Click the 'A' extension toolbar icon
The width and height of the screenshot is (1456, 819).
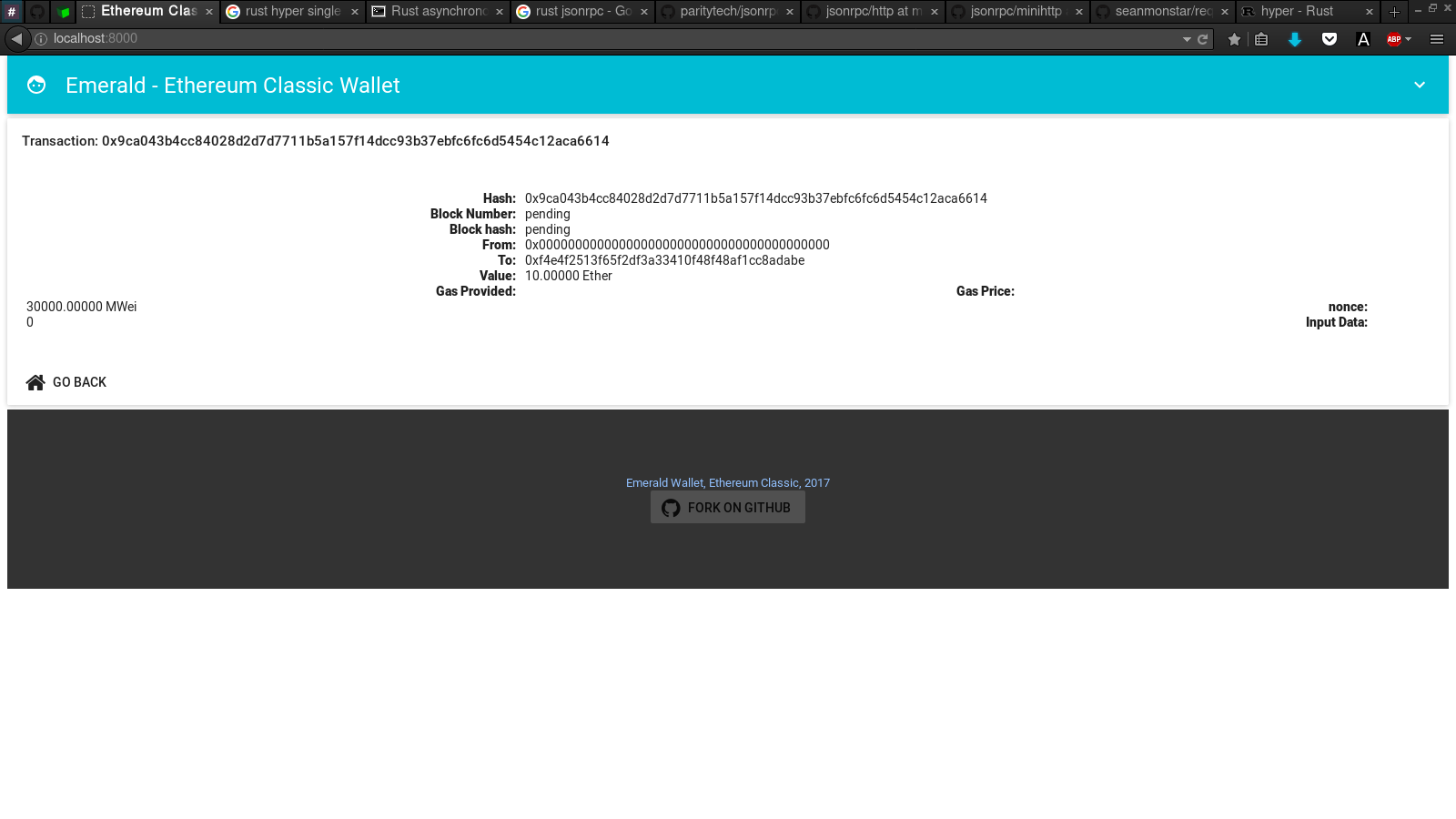[1363, 39]
